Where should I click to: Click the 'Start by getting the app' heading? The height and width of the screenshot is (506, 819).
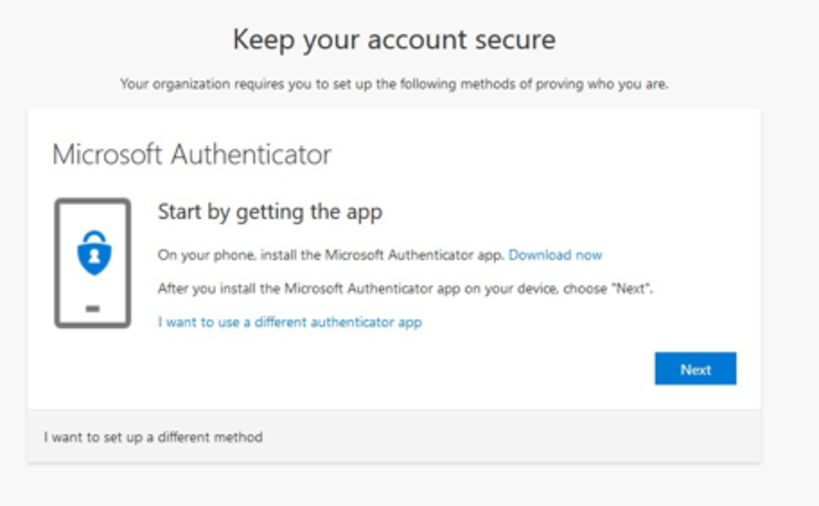[270, 212]
